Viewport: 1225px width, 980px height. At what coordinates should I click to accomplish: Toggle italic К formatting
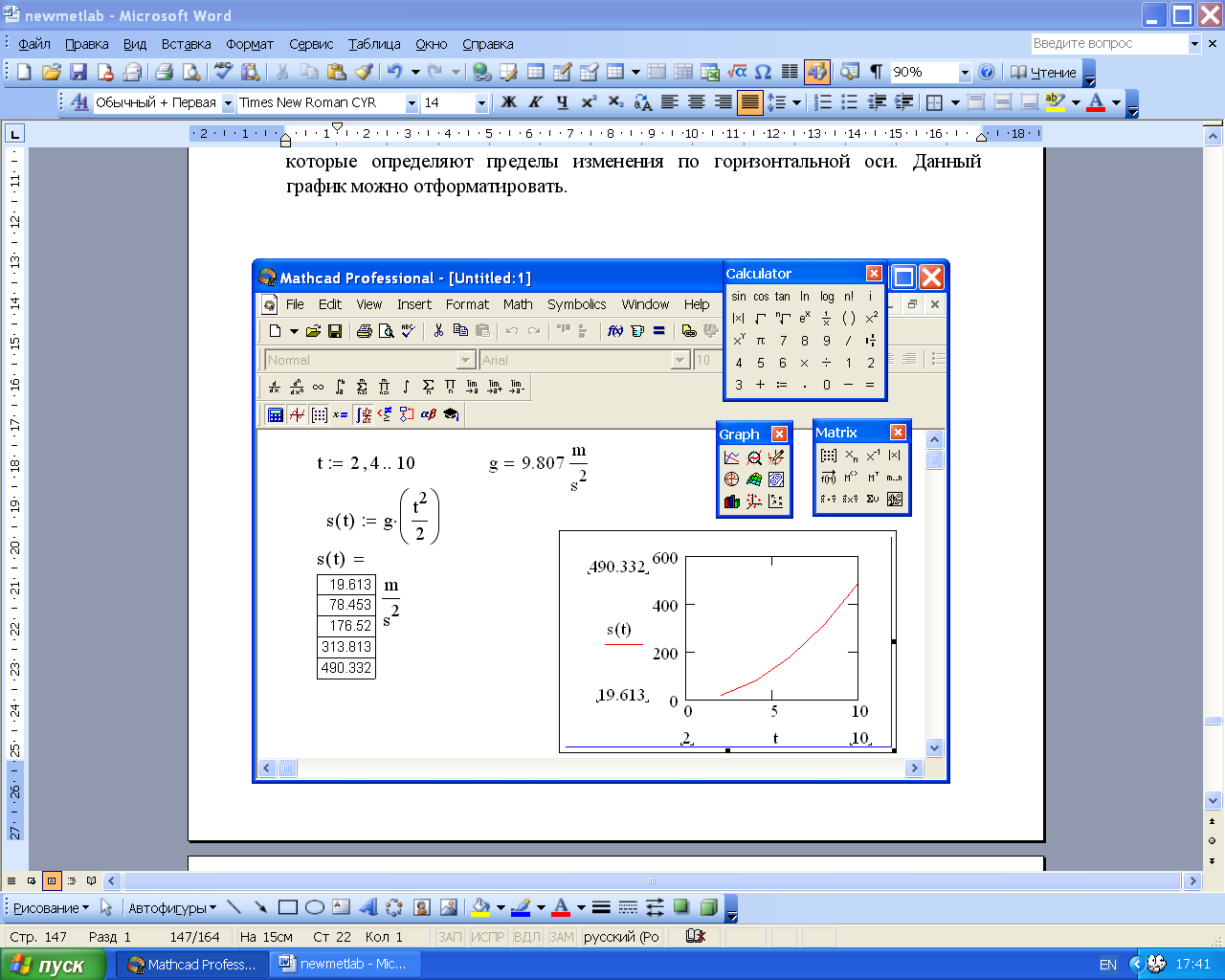[535, 102]
